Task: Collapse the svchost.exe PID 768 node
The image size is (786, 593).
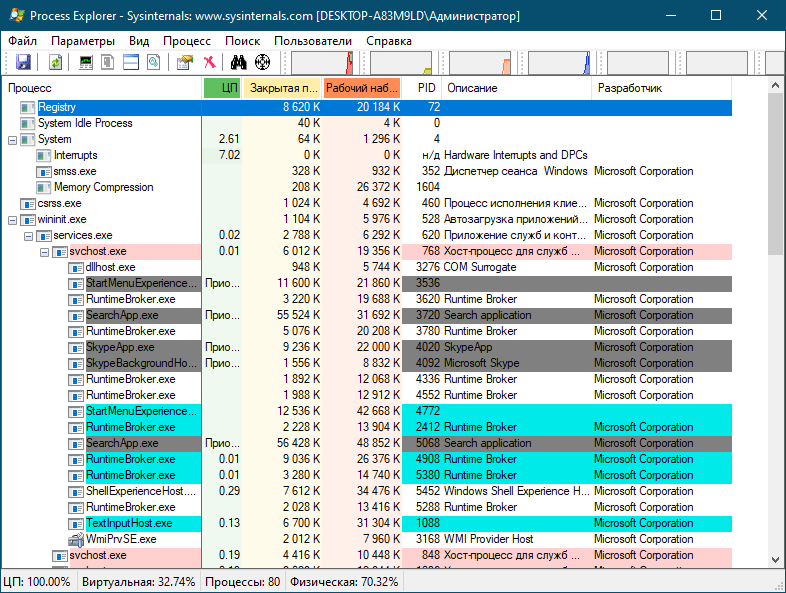Action: coord(45,252)
